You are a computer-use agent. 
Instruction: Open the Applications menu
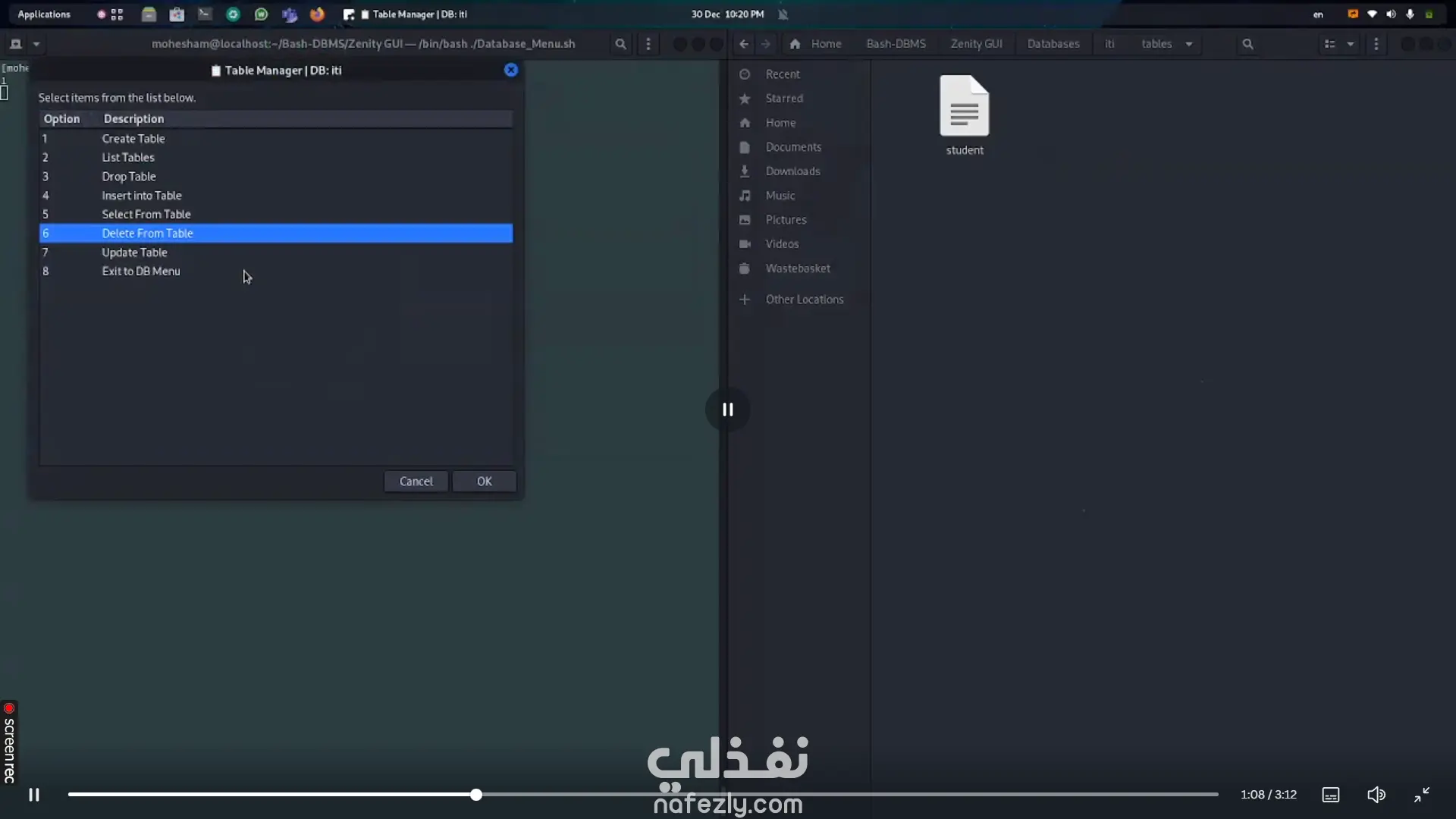tap(44, 14)
